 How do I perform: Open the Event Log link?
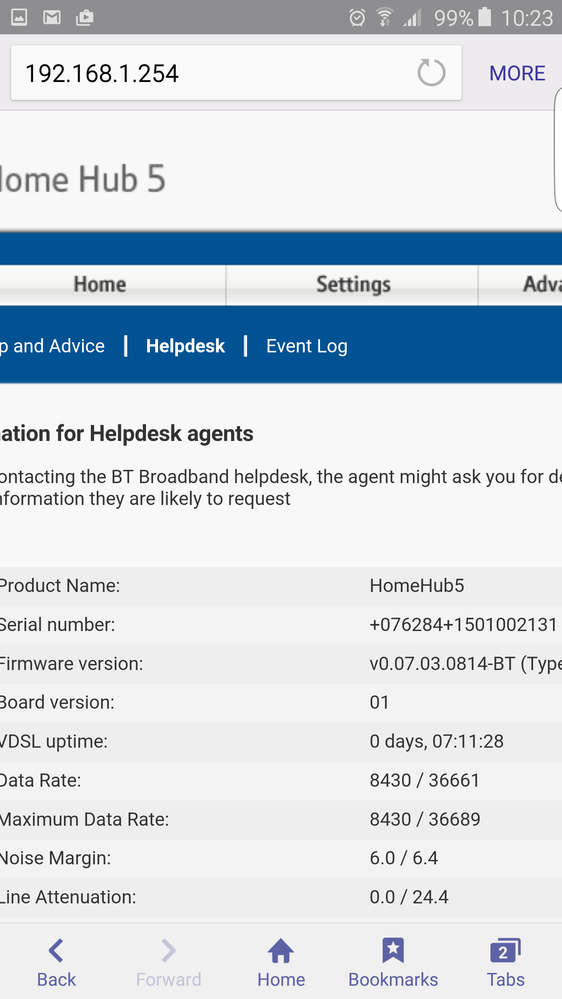[x=306, y=346]
